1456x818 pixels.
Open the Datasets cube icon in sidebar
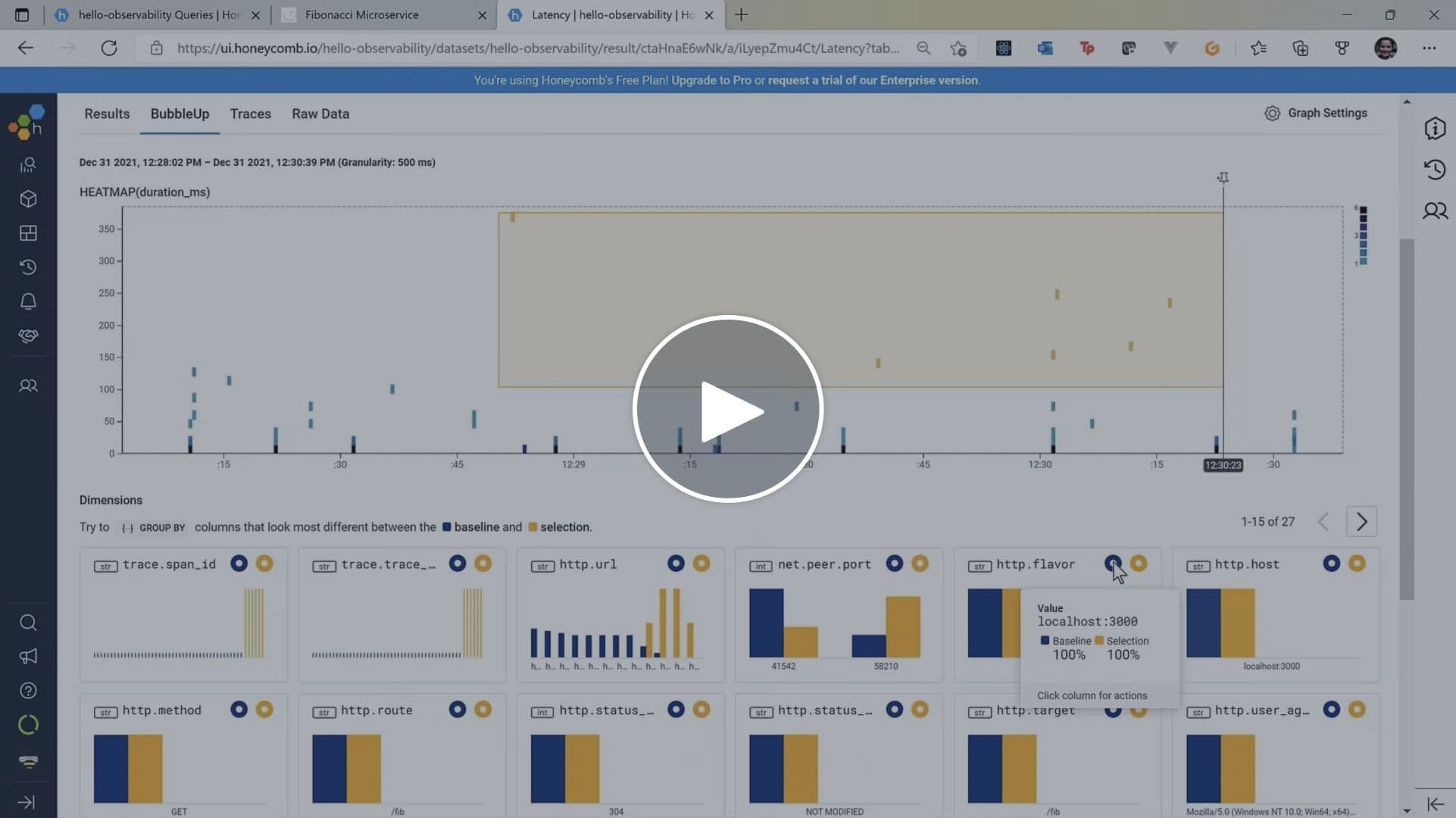point(28,199)
